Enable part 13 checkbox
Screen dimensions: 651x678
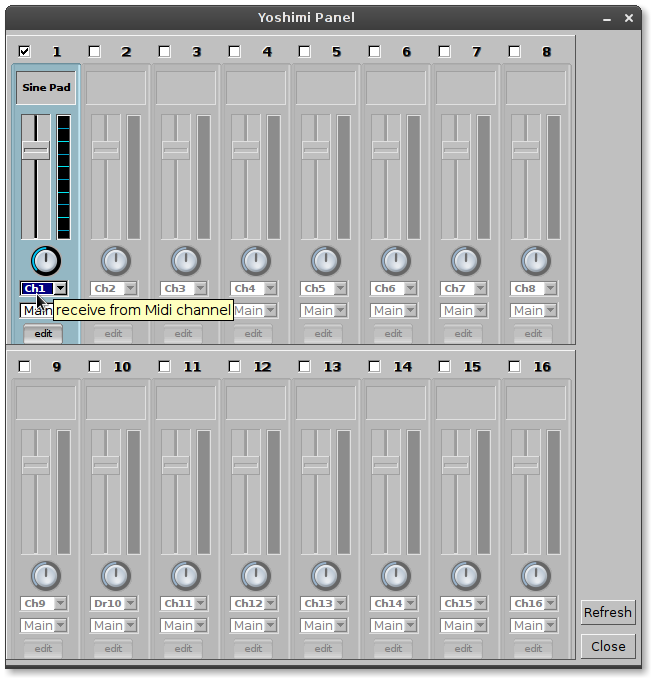[x=305, y=367]
